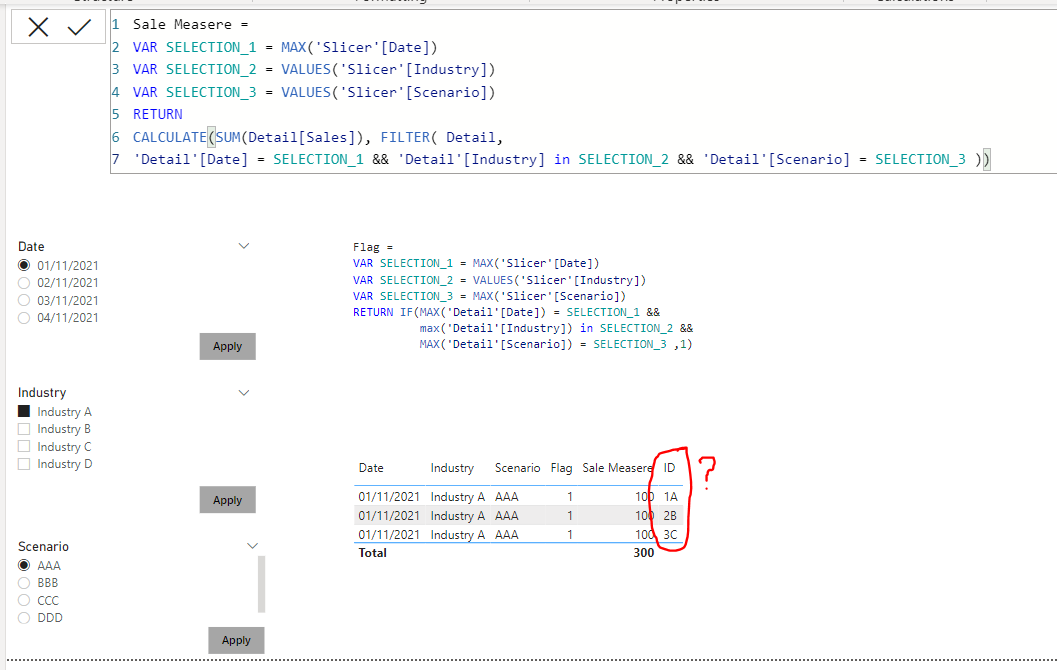Click VALUES function on formula line 3

click(x=306, y=69)
